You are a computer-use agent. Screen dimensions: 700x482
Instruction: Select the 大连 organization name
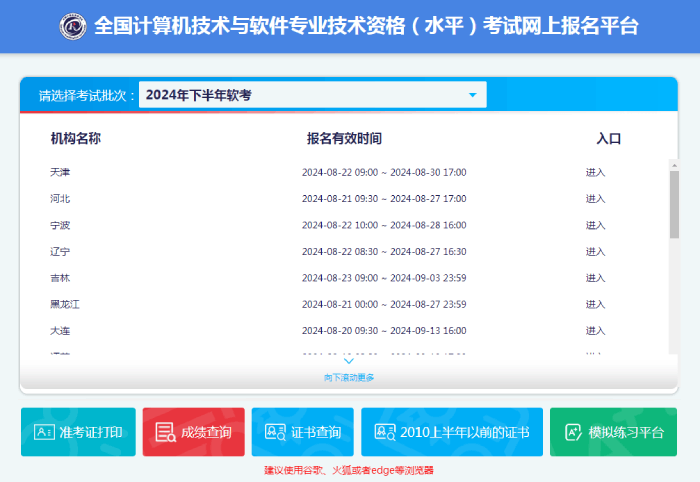pyautogui.click(x=60, y=330)
